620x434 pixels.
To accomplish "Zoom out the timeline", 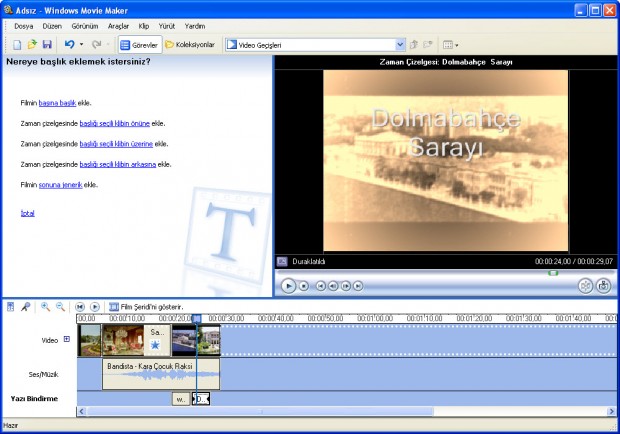I will pyautogui.click(x=60, y=307).
